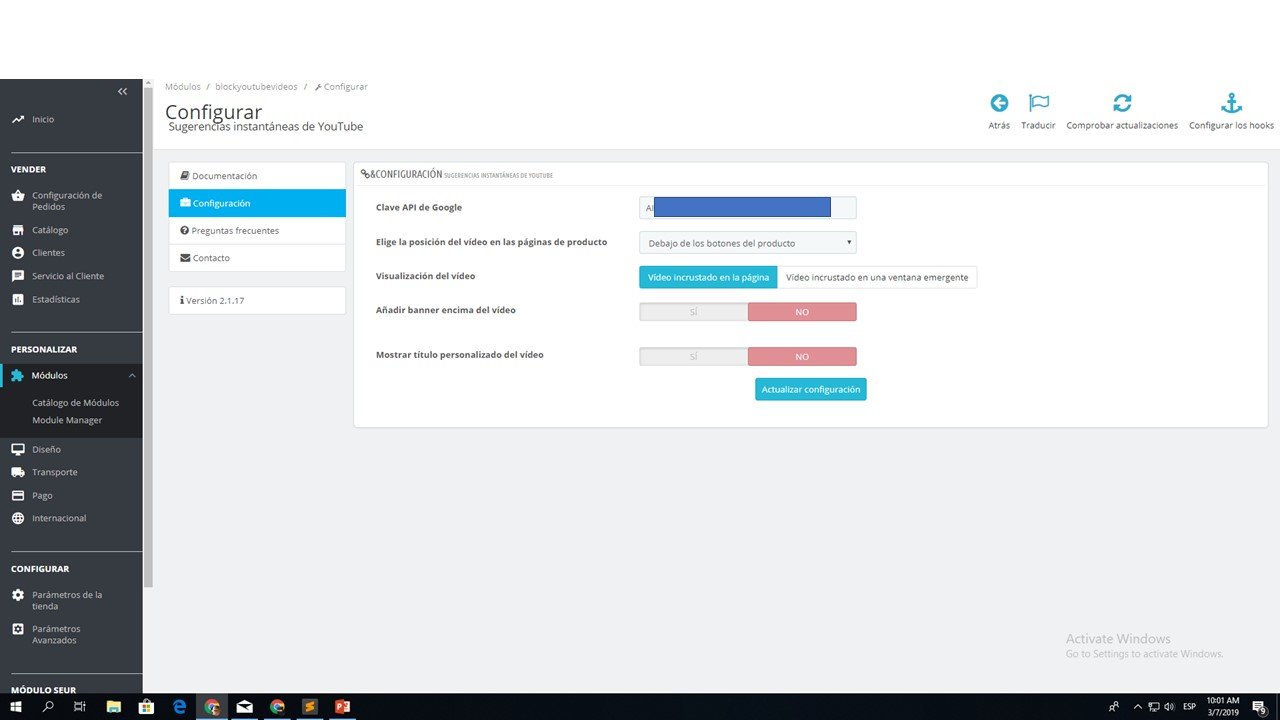
Task: Open the Contacto tab
Action: pyautogui.click(x=257, y=258)
